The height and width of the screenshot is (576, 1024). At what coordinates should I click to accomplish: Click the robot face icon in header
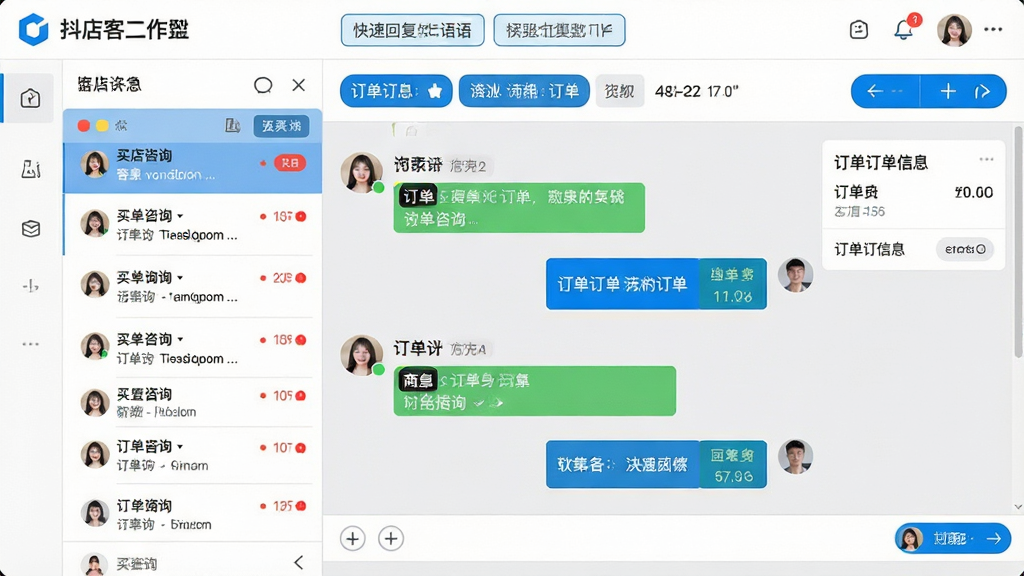(x=859, y=29)
